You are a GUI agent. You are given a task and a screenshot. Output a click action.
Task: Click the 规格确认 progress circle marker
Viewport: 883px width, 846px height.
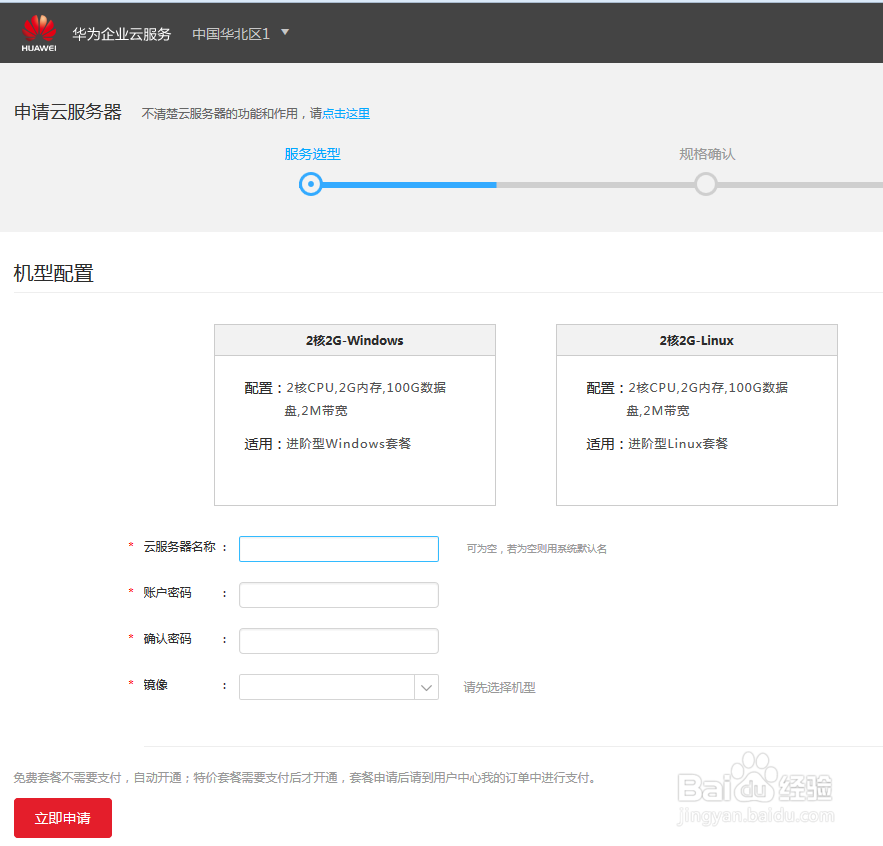tap(706, 184)
